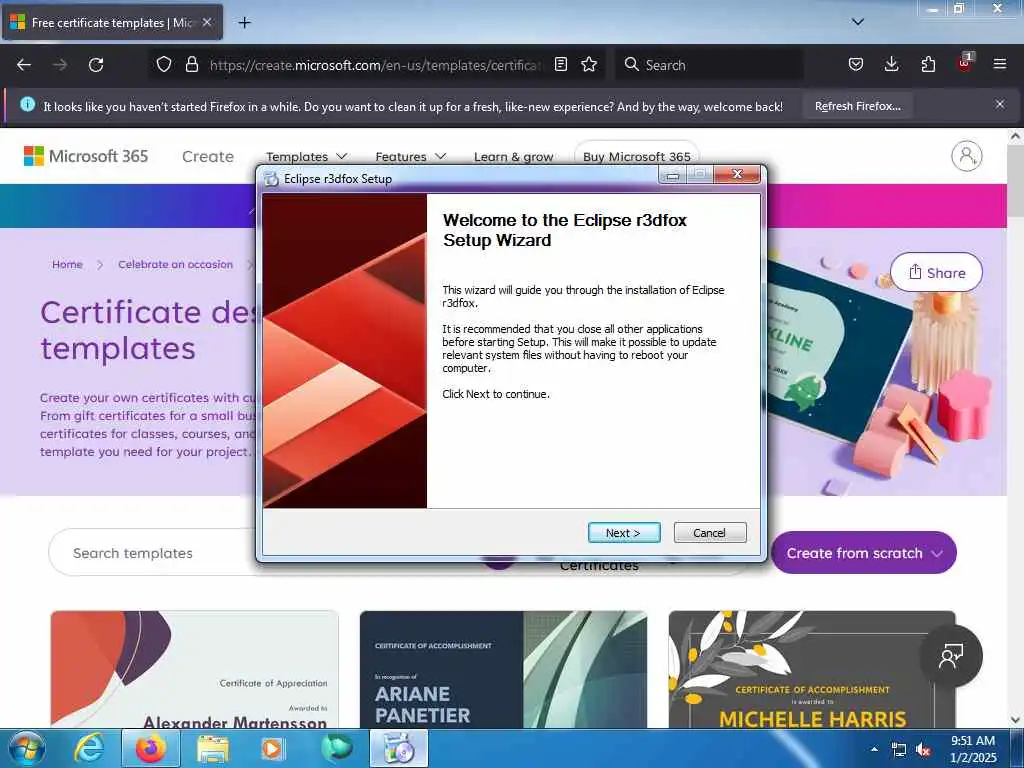This screenshot has height=768, width=1024.
Task: Open Windows Explorer folder from taskbar
Action: (x=213, y=749)
